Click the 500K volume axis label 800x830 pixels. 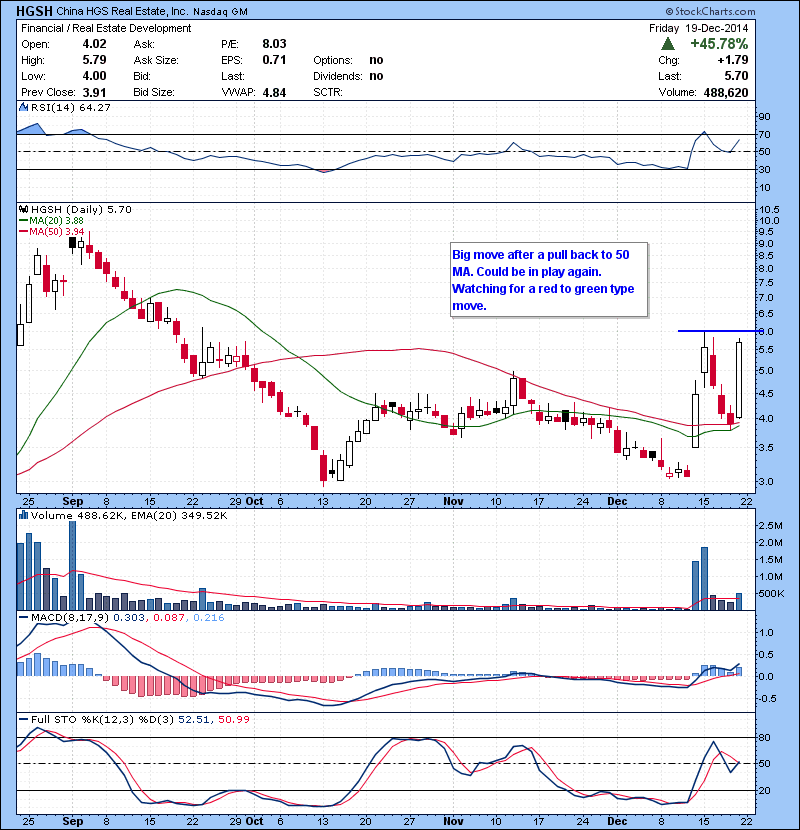tap(771, 594)
